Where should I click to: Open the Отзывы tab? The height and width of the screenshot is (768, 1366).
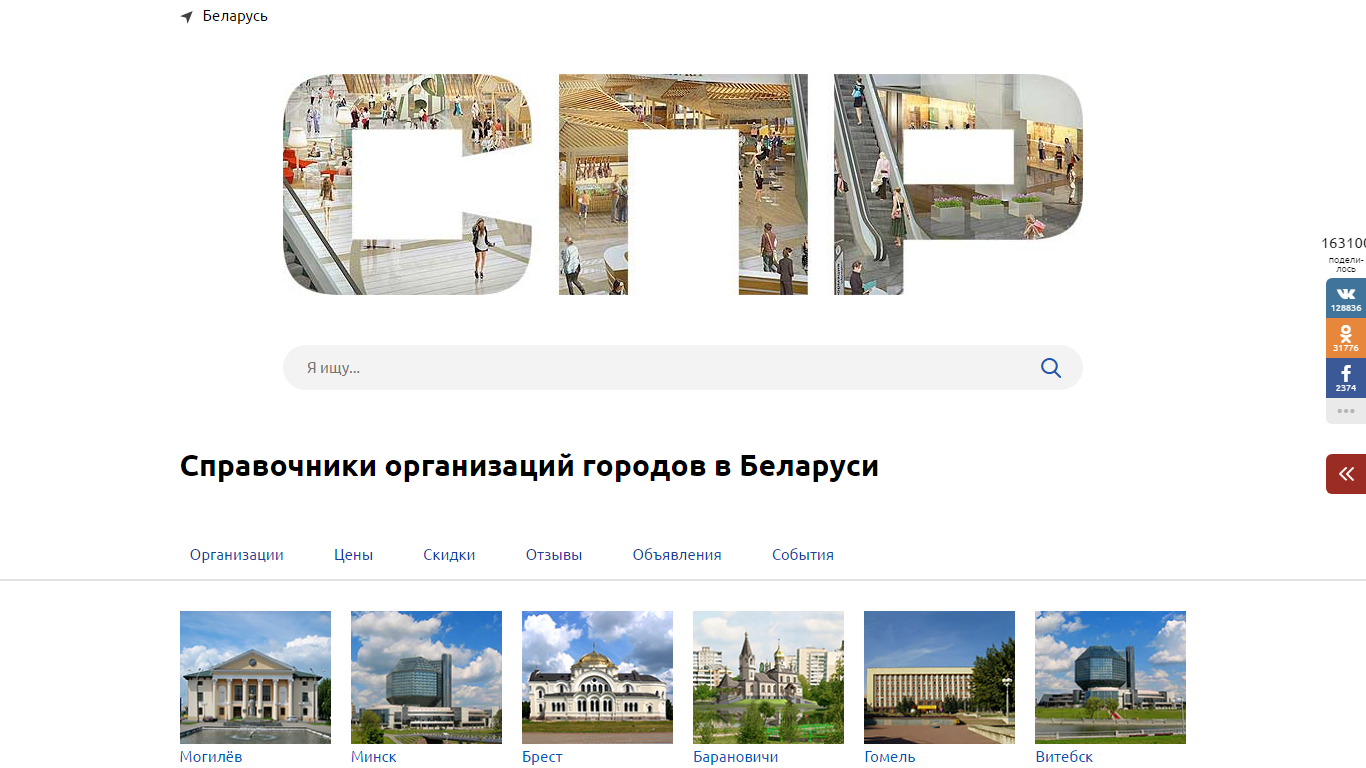coord(554,555)
